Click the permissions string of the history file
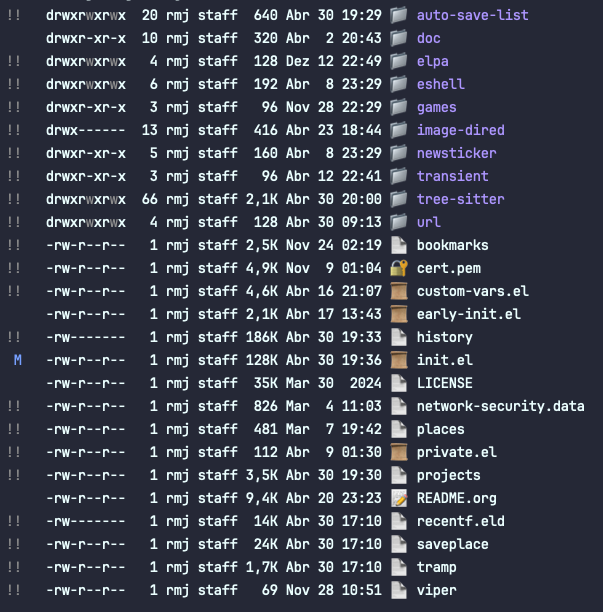The height and width of the screenshot is (612, 603). (85, 337)
